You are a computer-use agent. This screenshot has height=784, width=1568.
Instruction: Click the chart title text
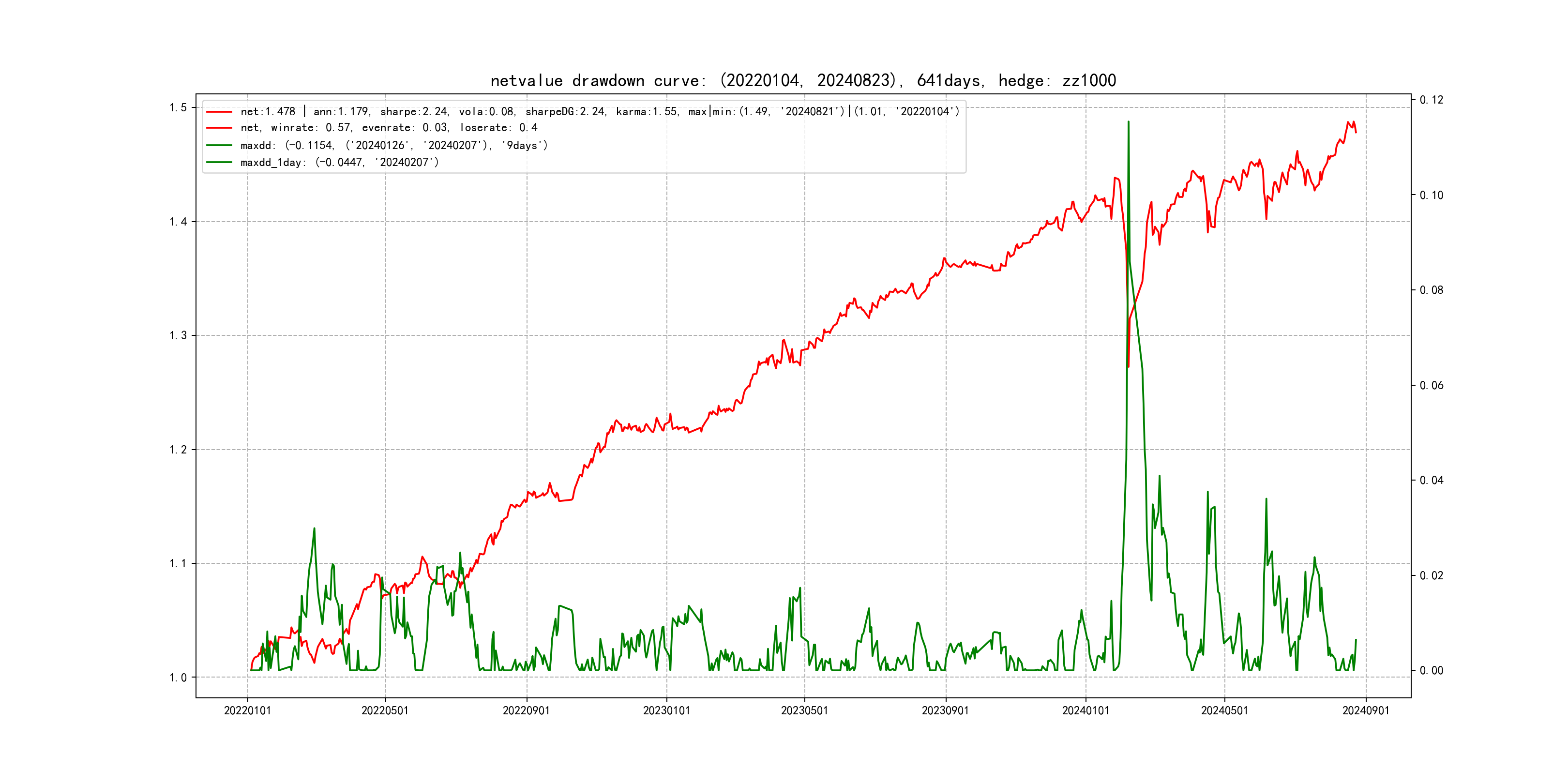(x=803, y=80)
